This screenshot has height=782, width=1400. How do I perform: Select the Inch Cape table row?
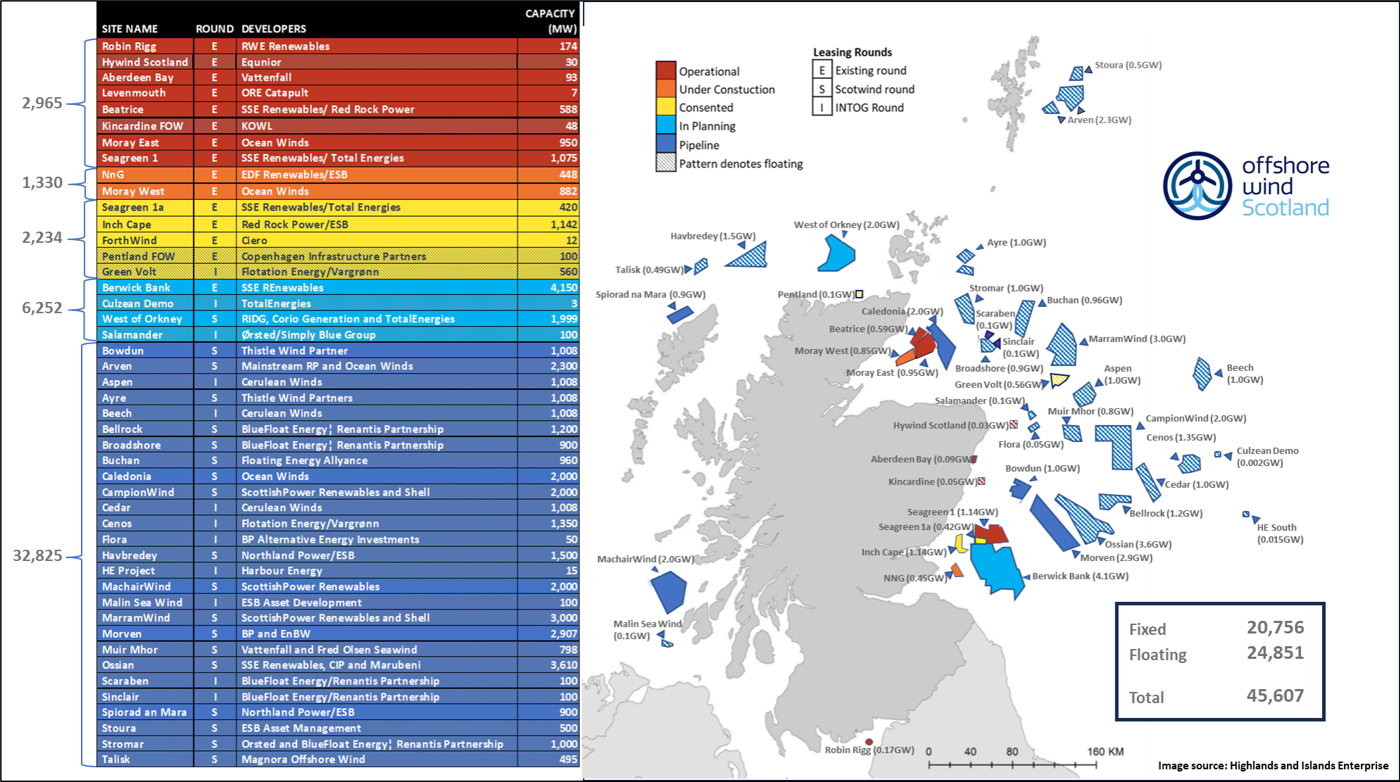click(300, 224)
